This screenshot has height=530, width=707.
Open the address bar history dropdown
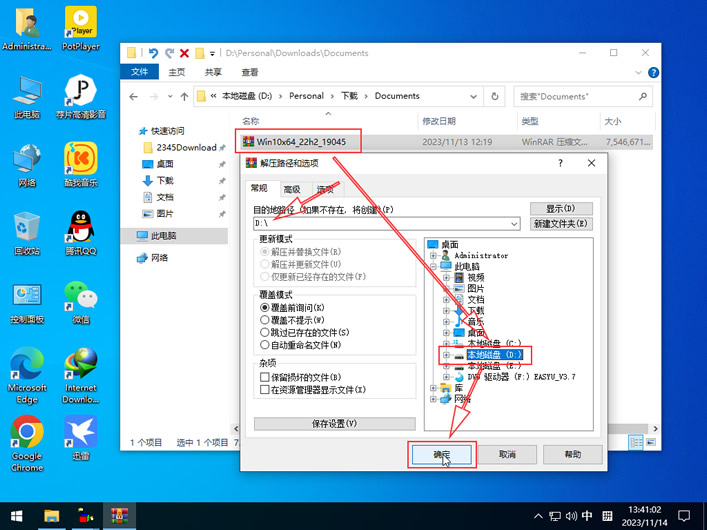click(x=473, y=97)
